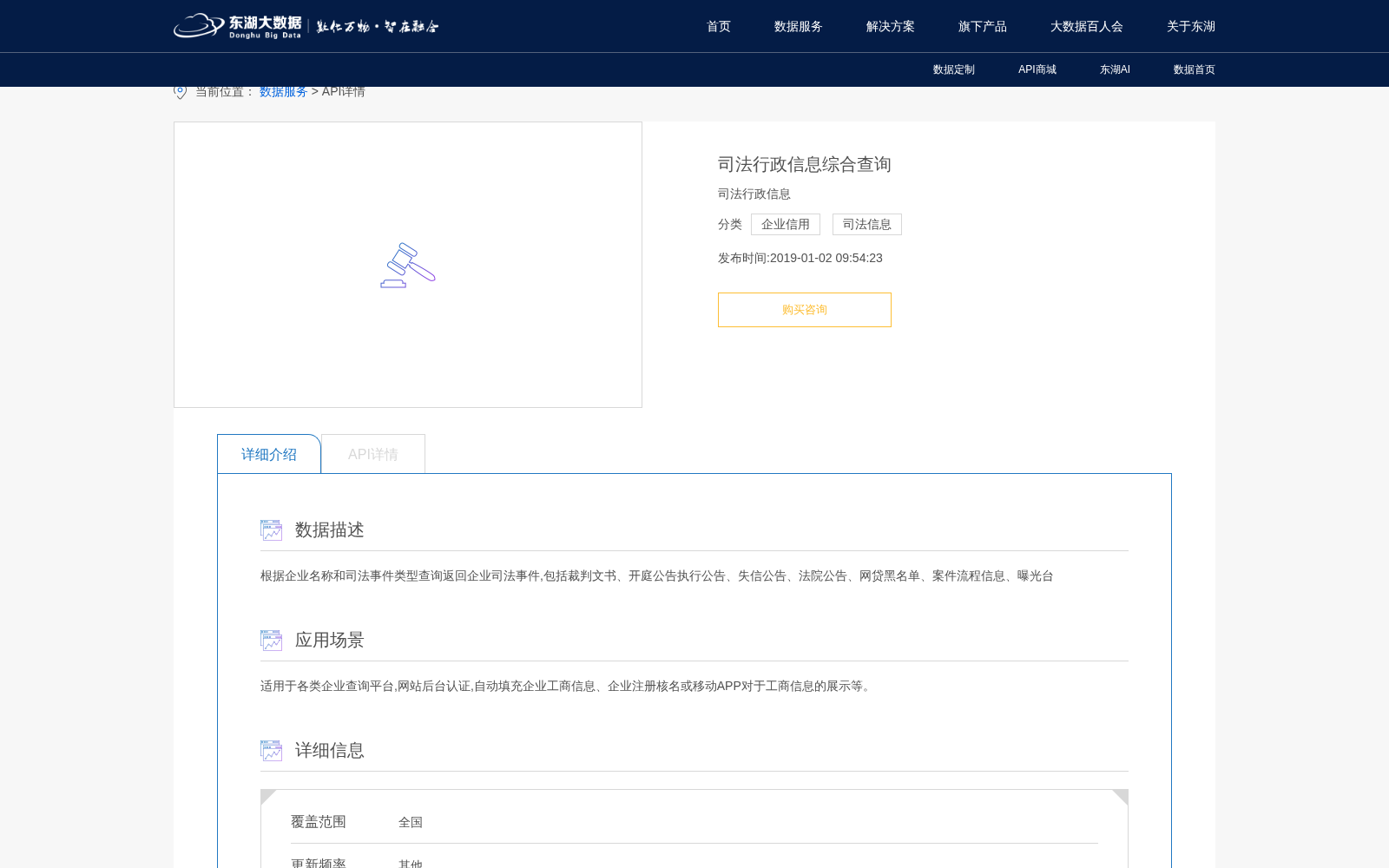Open the 大数据百人会 menu
This screenshot has width=1389, height=868.
coord(1087,26)
